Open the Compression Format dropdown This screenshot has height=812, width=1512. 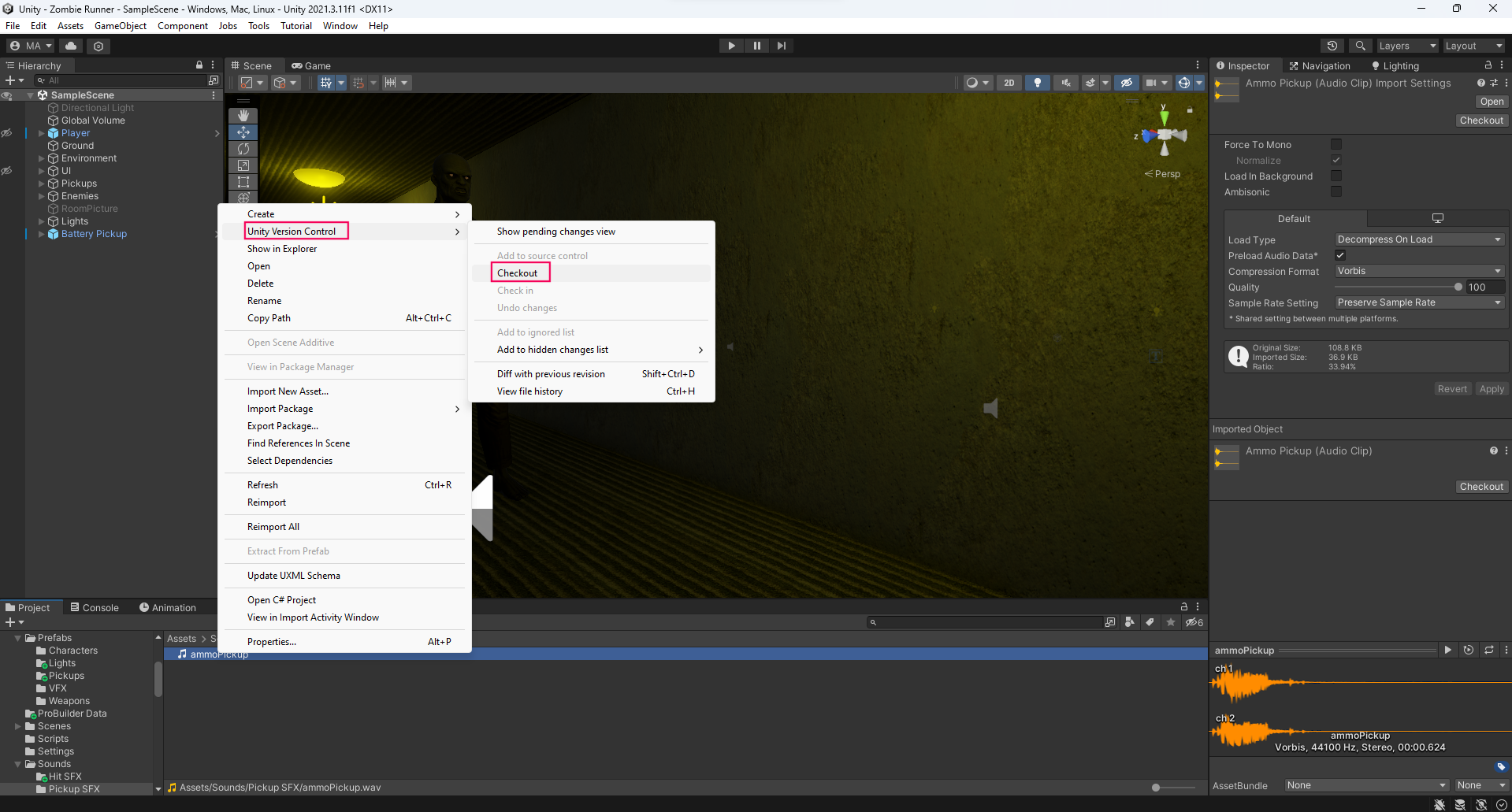pos(1419,271)
